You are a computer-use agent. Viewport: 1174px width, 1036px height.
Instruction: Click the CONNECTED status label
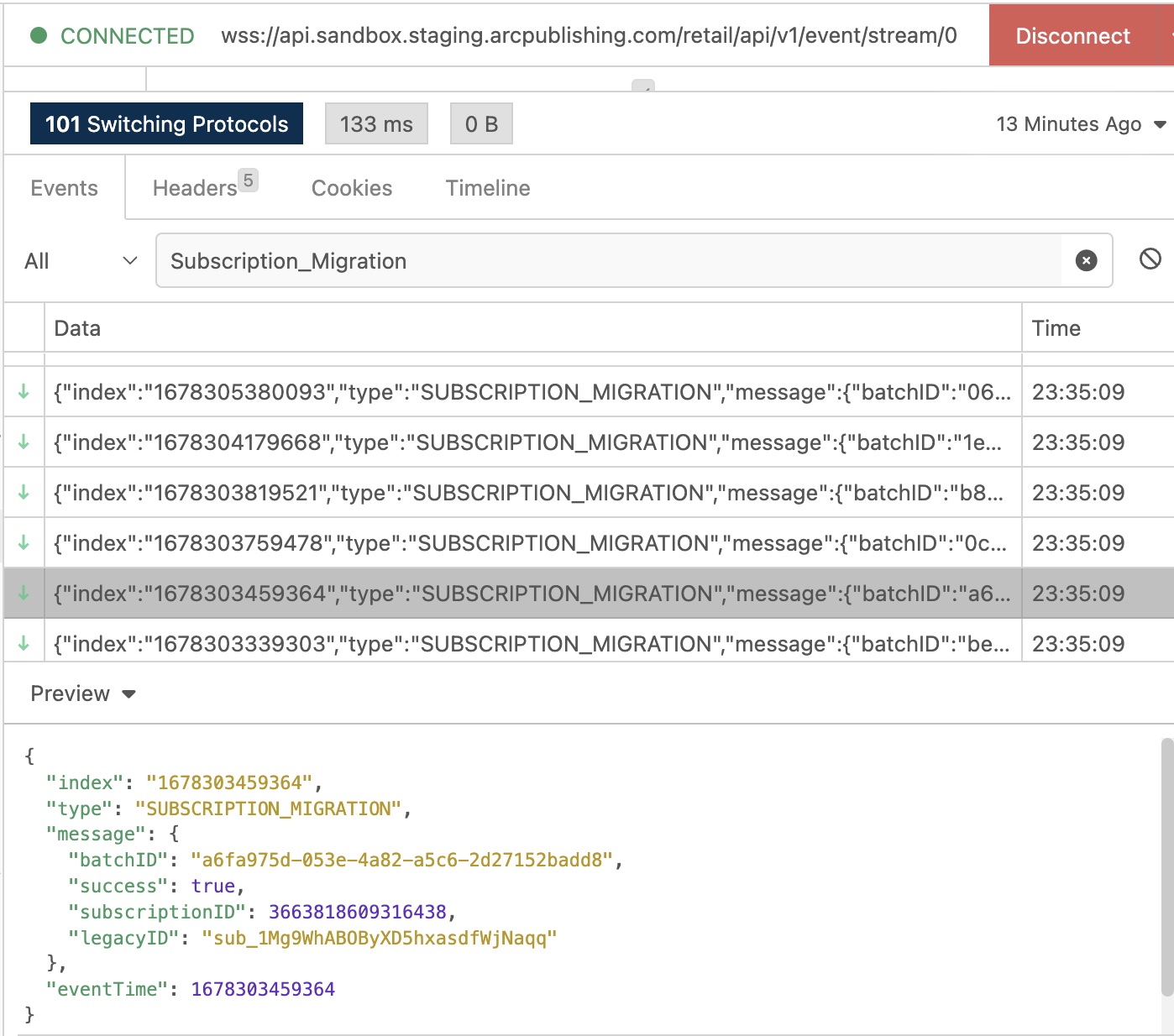pos(128,36)
